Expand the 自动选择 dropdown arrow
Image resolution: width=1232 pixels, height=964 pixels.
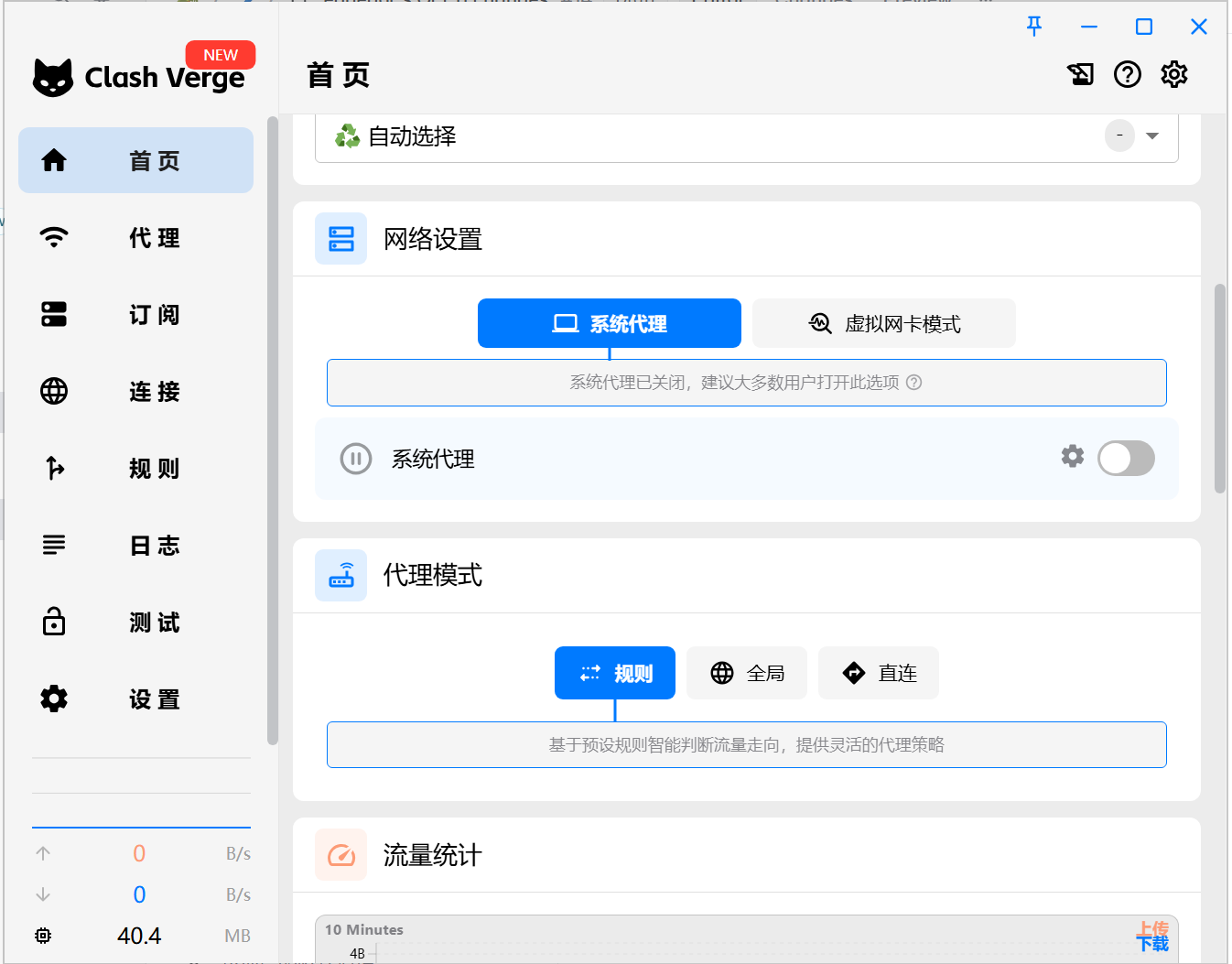point(1152,136)
